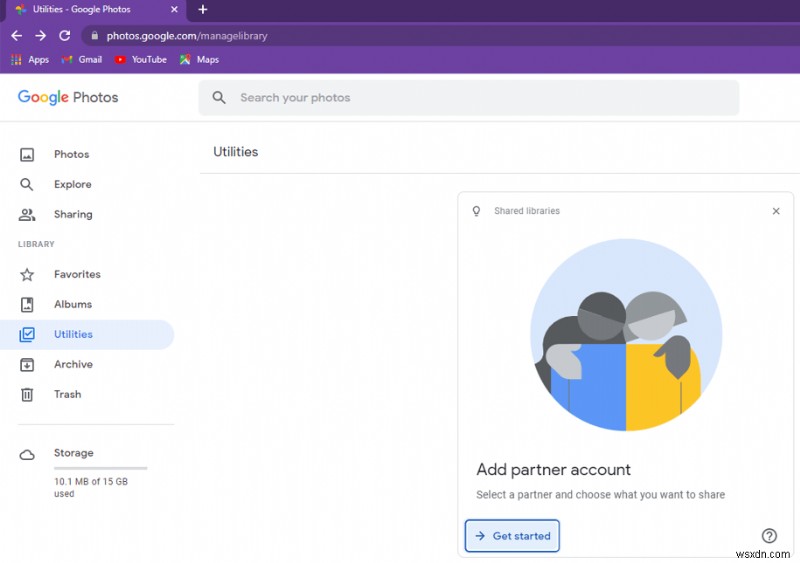Open Photos in the sidebar
The image size is (800, 563).
click(71, 154)
